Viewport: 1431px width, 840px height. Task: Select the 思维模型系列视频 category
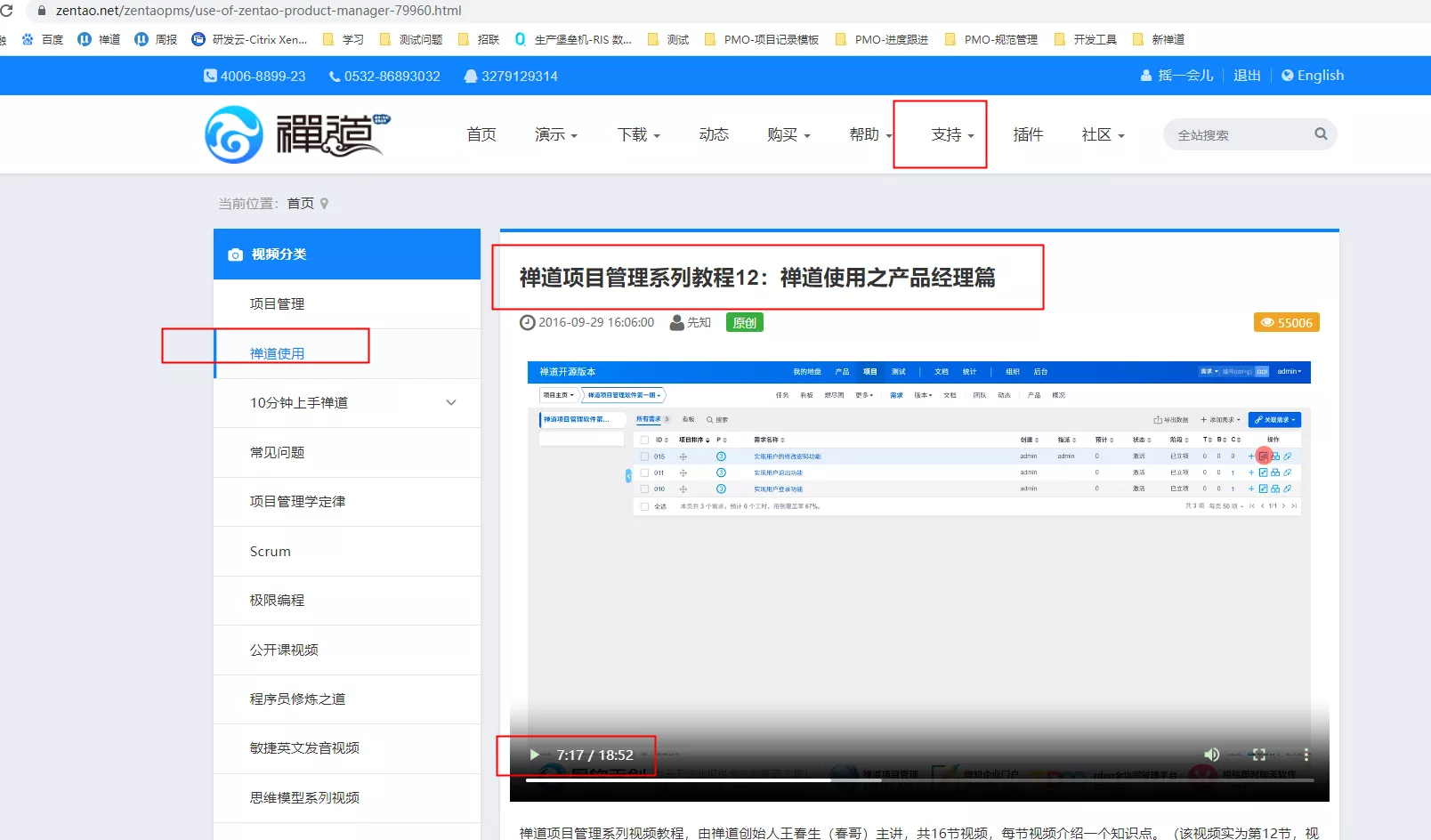pos(347,798)
